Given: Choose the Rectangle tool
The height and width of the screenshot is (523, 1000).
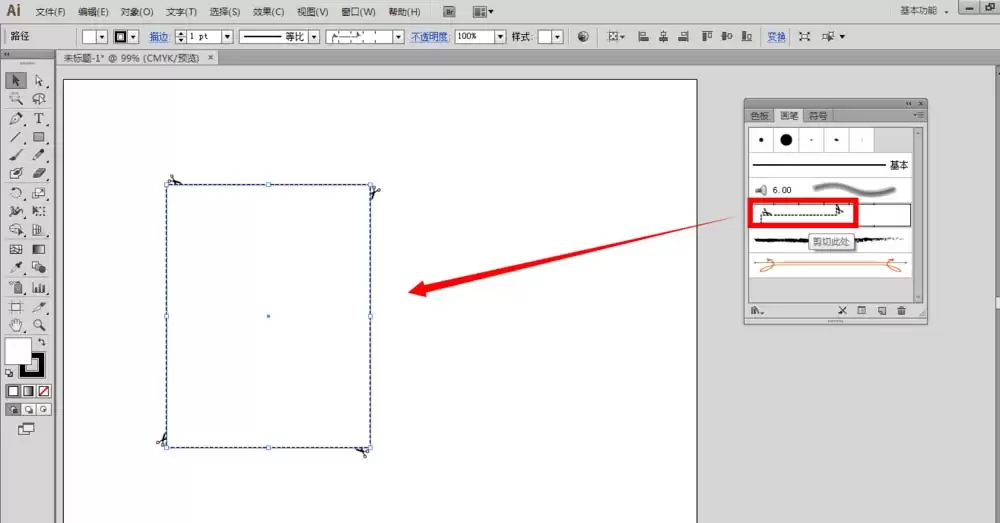Looking at the screenshot, I should click(39, 137).
